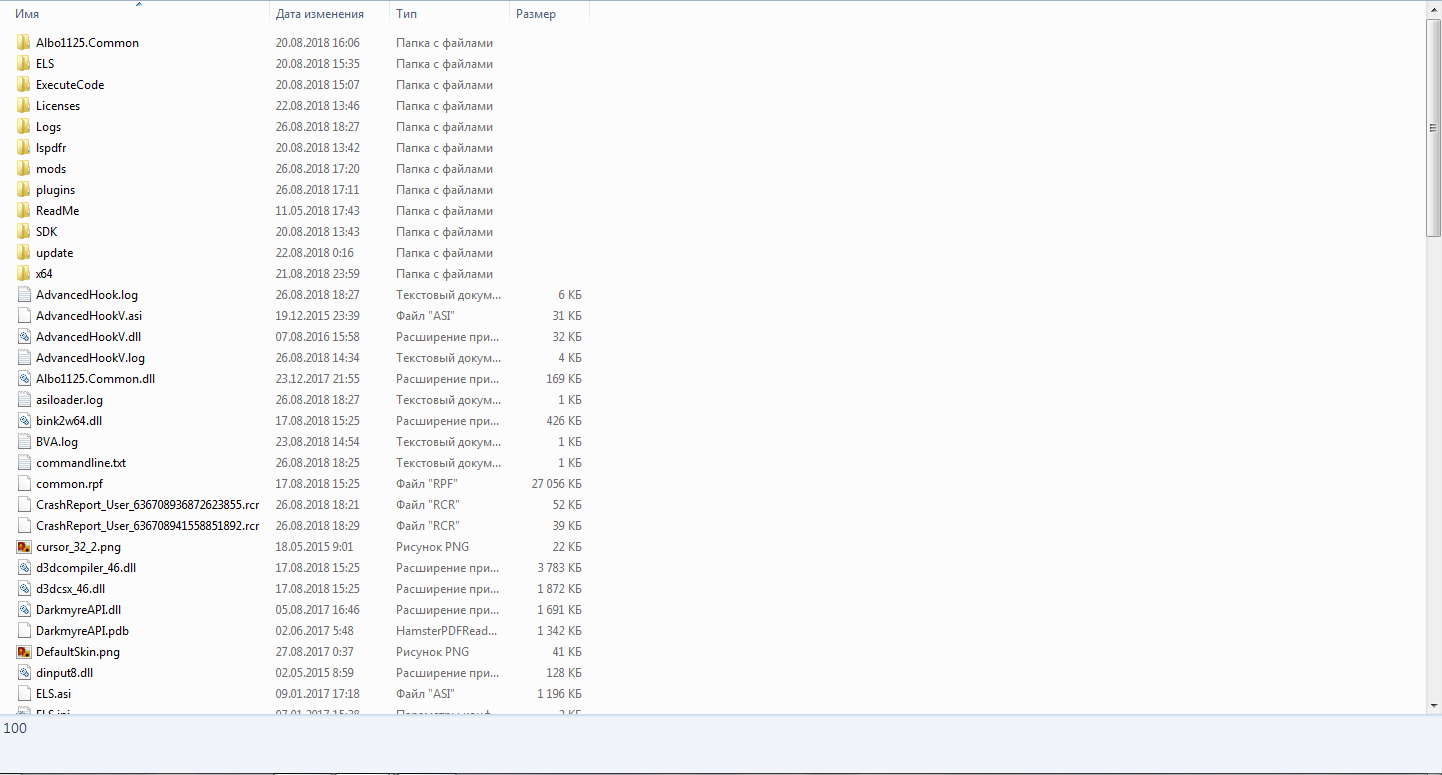
Task: Open the Albo1125.Common folder icon
Action: 25,43
